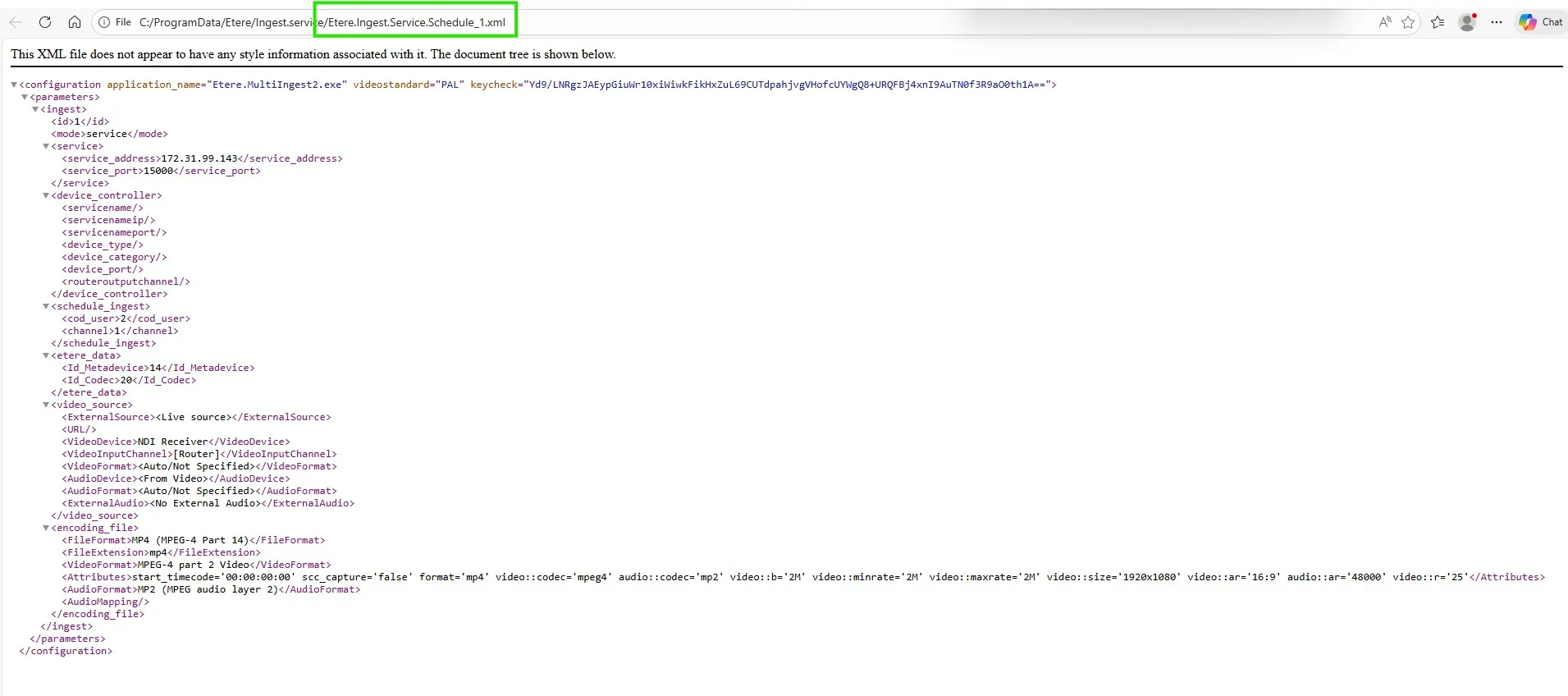
Task: Collapse the etere_data node
Action: coord(46,355)
